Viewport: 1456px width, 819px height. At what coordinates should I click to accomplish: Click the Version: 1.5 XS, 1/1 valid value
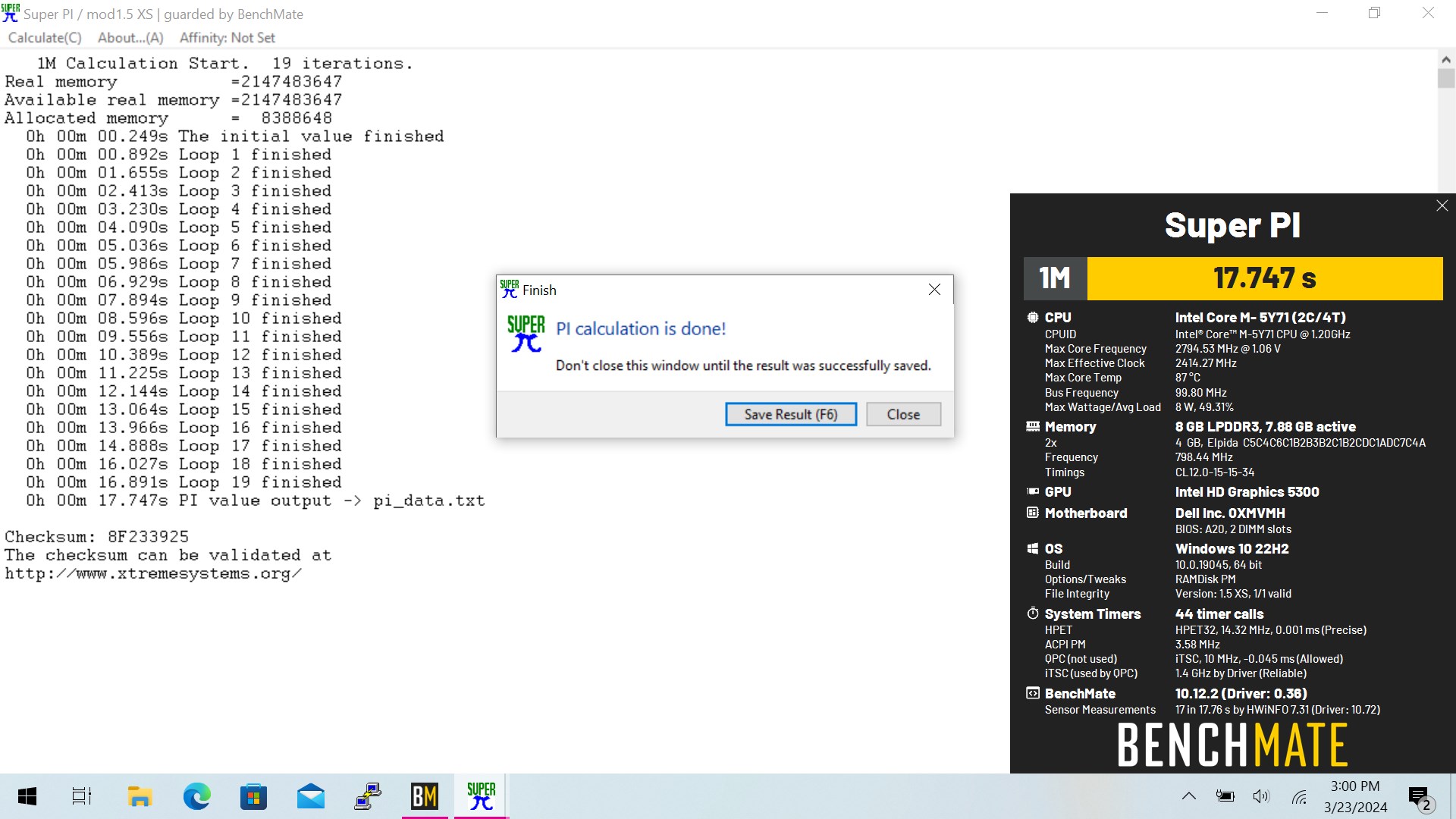tap(1233, 594)
